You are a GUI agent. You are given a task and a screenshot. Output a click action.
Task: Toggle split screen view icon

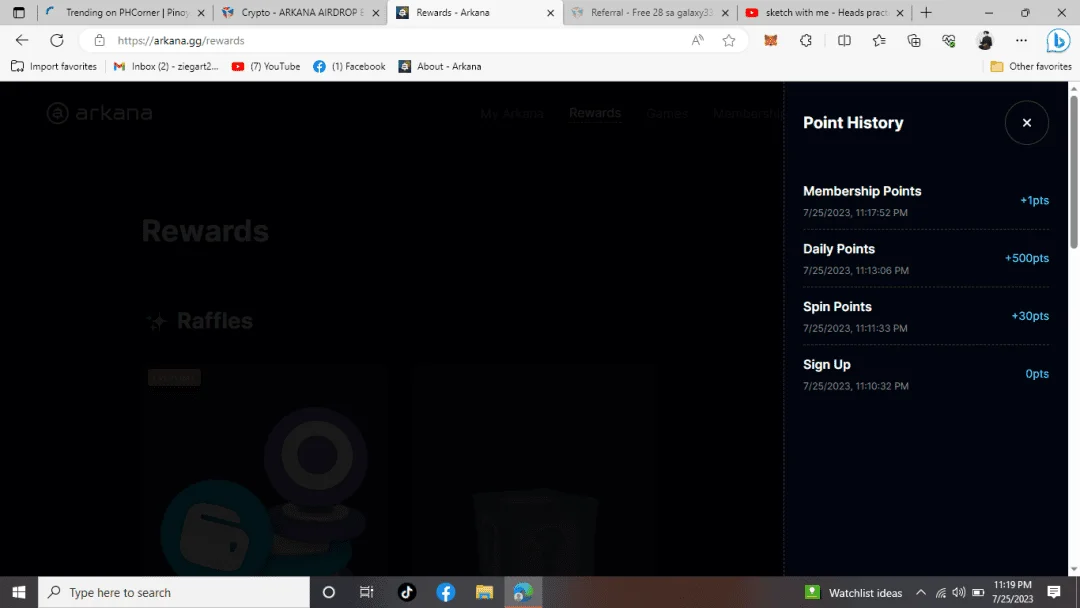click(844, 41)
